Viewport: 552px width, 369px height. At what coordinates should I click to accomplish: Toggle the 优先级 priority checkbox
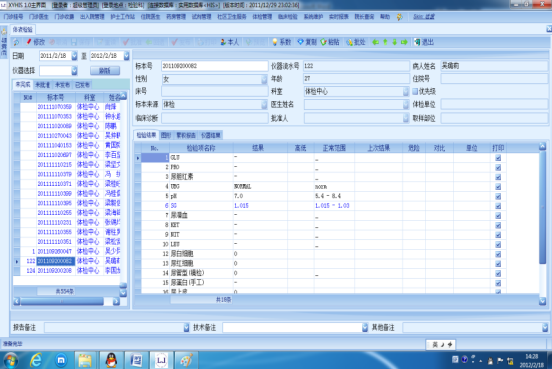pos(415,92)
